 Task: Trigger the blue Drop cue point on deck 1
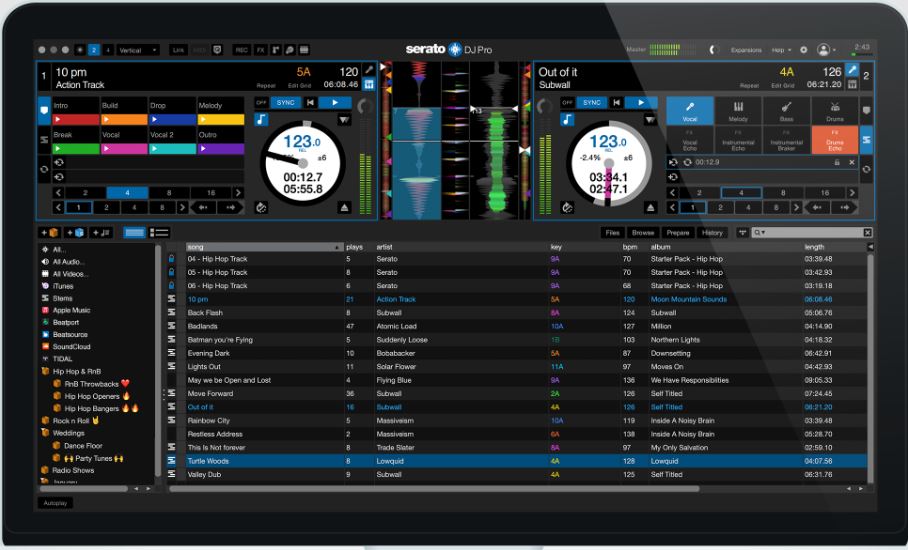(173, 119)
